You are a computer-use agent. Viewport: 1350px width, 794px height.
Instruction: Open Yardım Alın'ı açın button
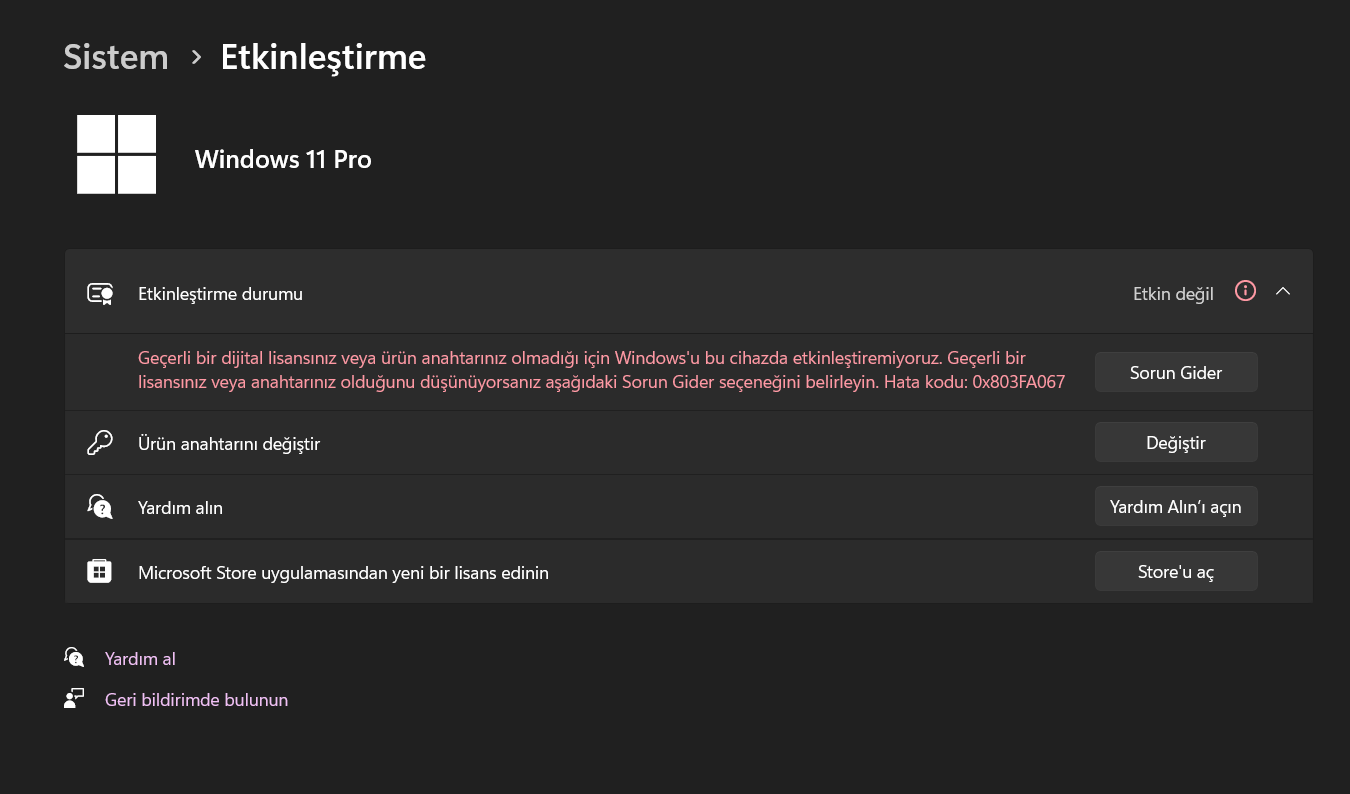coord(1175,507)
